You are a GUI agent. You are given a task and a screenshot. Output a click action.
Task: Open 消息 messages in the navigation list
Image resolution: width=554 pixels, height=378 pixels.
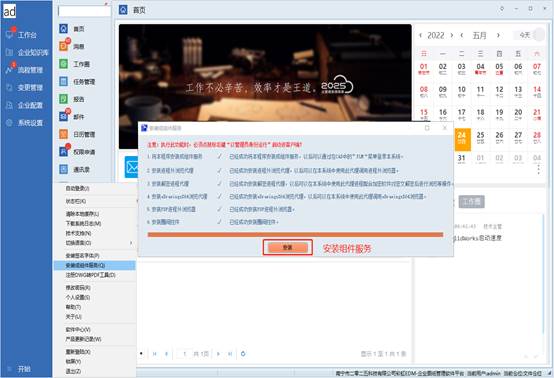coord(72,46)
